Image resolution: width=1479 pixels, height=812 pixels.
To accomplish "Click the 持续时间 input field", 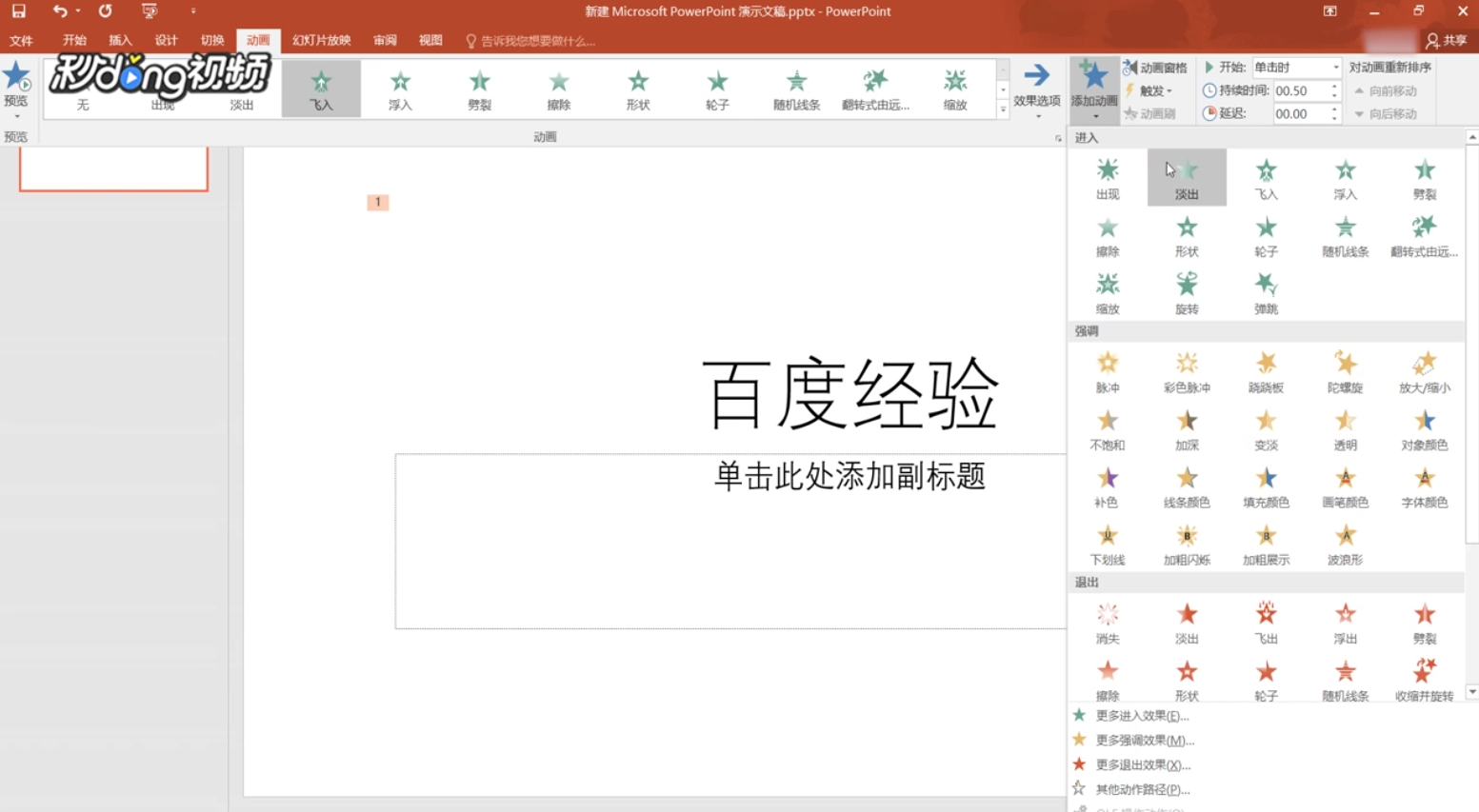I will click(1299, 90).
